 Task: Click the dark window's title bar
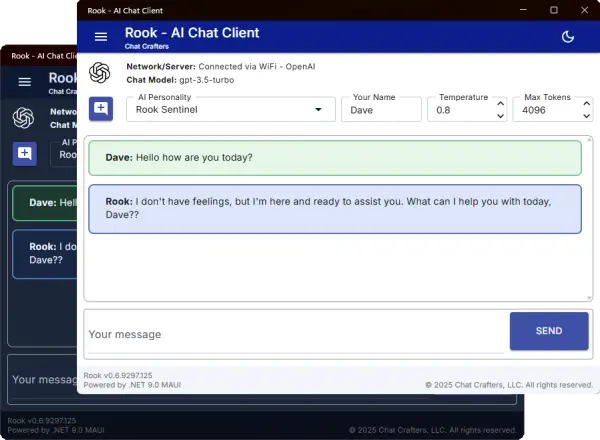point(39,56)
